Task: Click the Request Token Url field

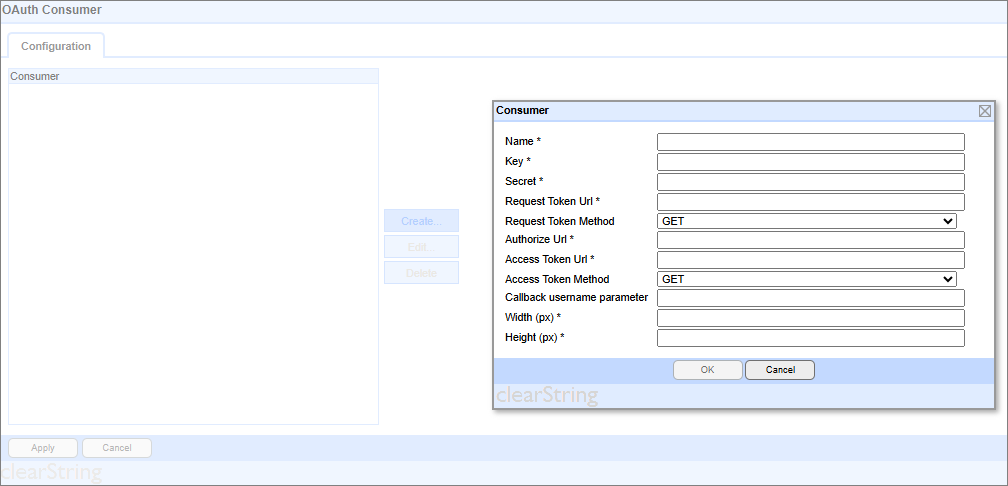Action: point(810,202)
